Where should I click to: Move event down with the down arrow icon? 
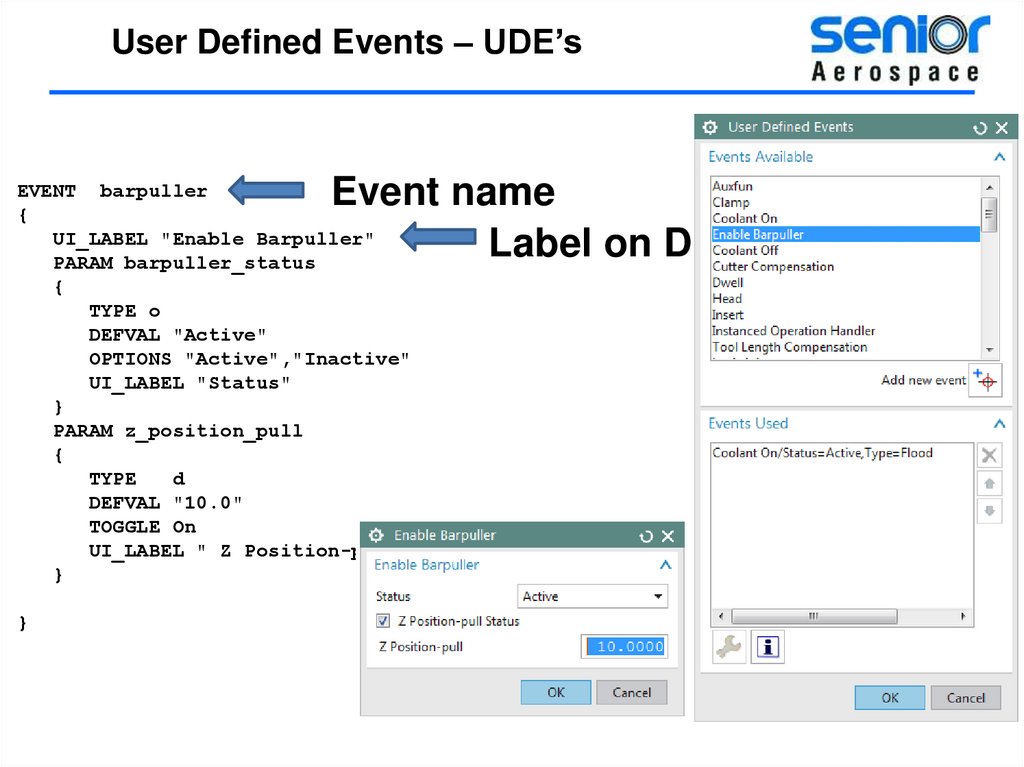click(x=989, y=511)
